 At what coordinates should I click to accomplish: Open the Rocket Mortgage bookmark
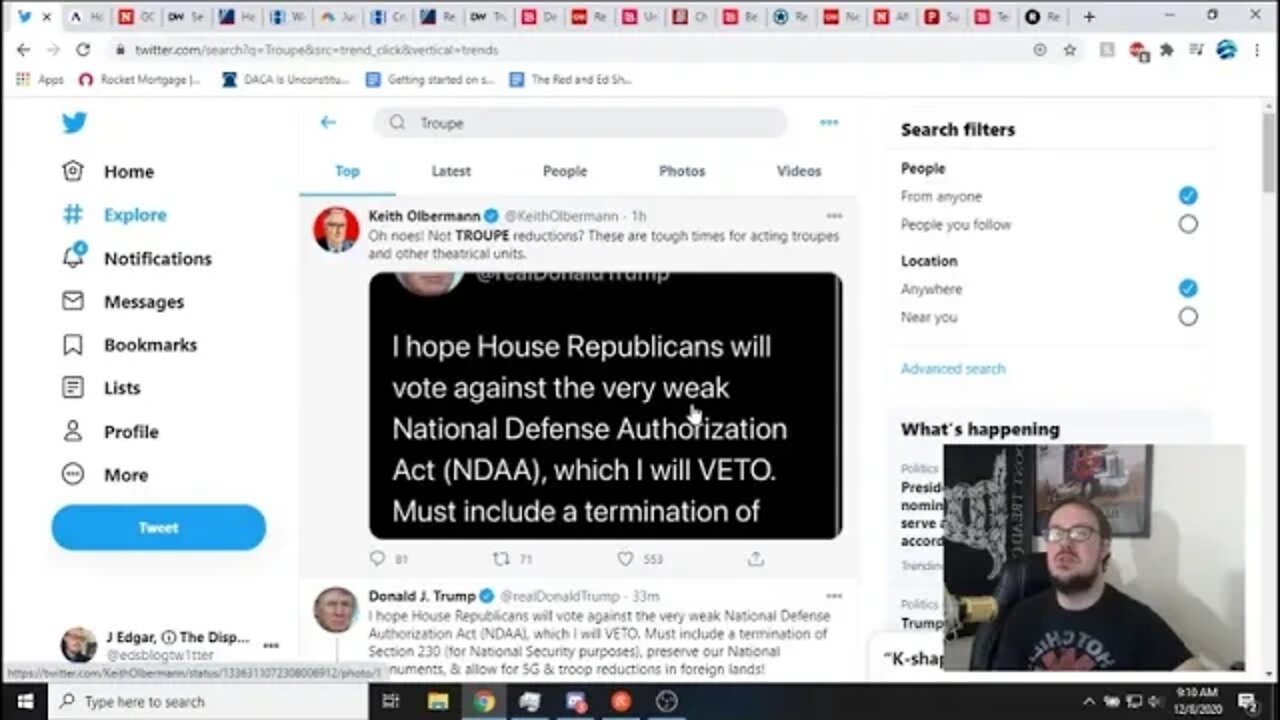pyautogui.click(x=140, y=79)
